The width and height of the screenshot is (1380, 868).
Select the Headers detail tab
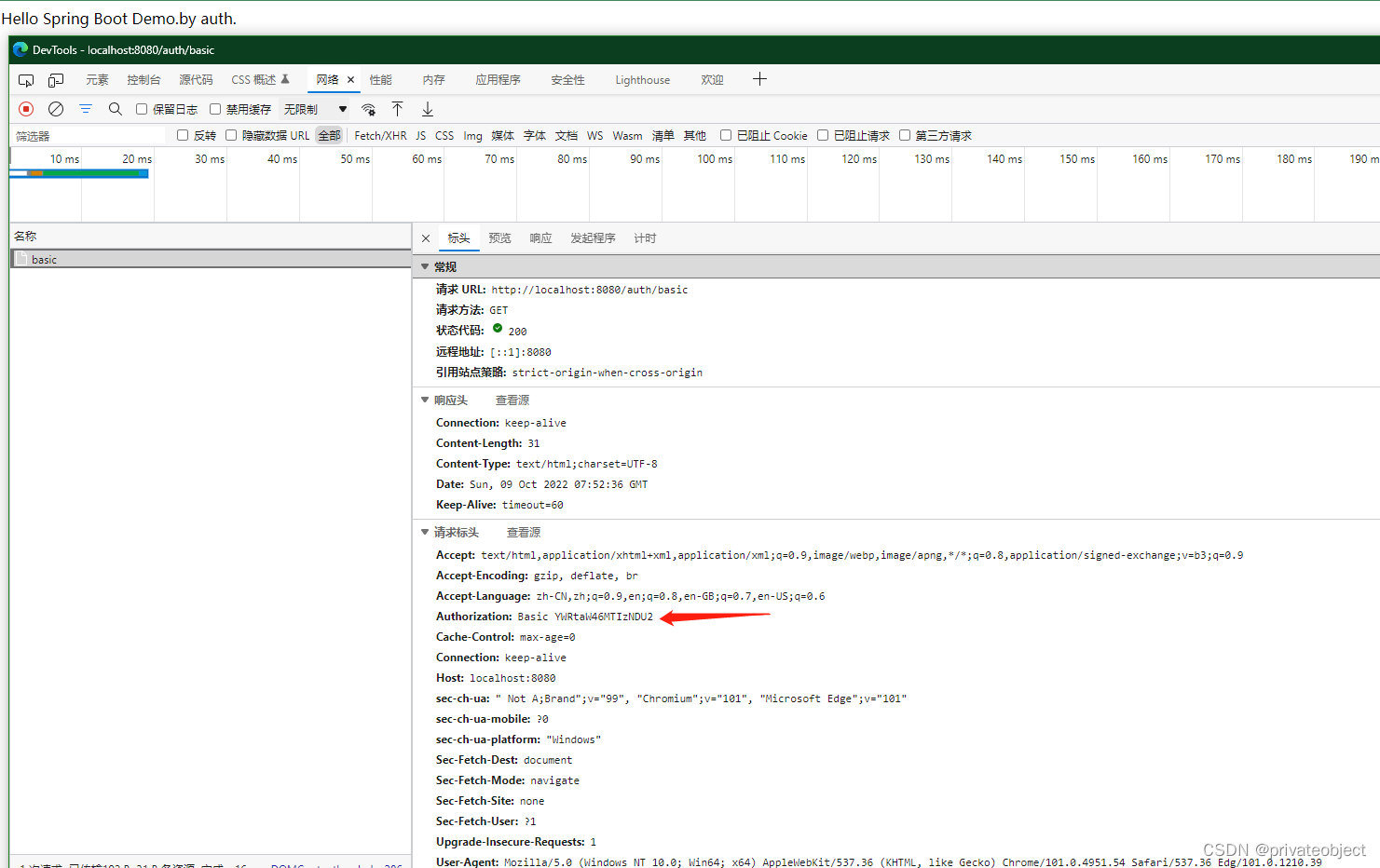click(x=458, y=238)
